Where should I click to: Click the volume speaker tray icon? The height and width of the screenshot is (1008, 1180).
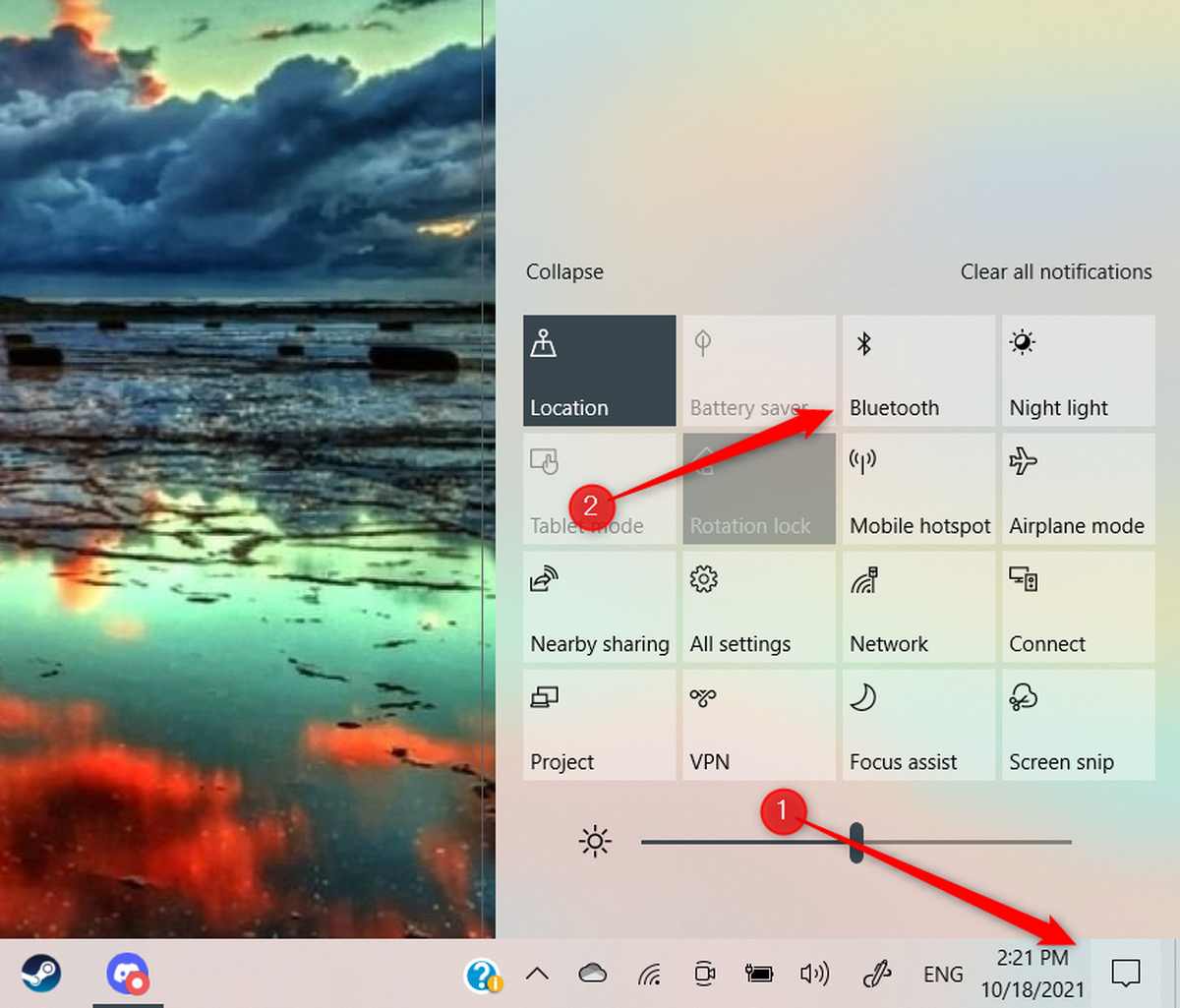coord(814,974)
